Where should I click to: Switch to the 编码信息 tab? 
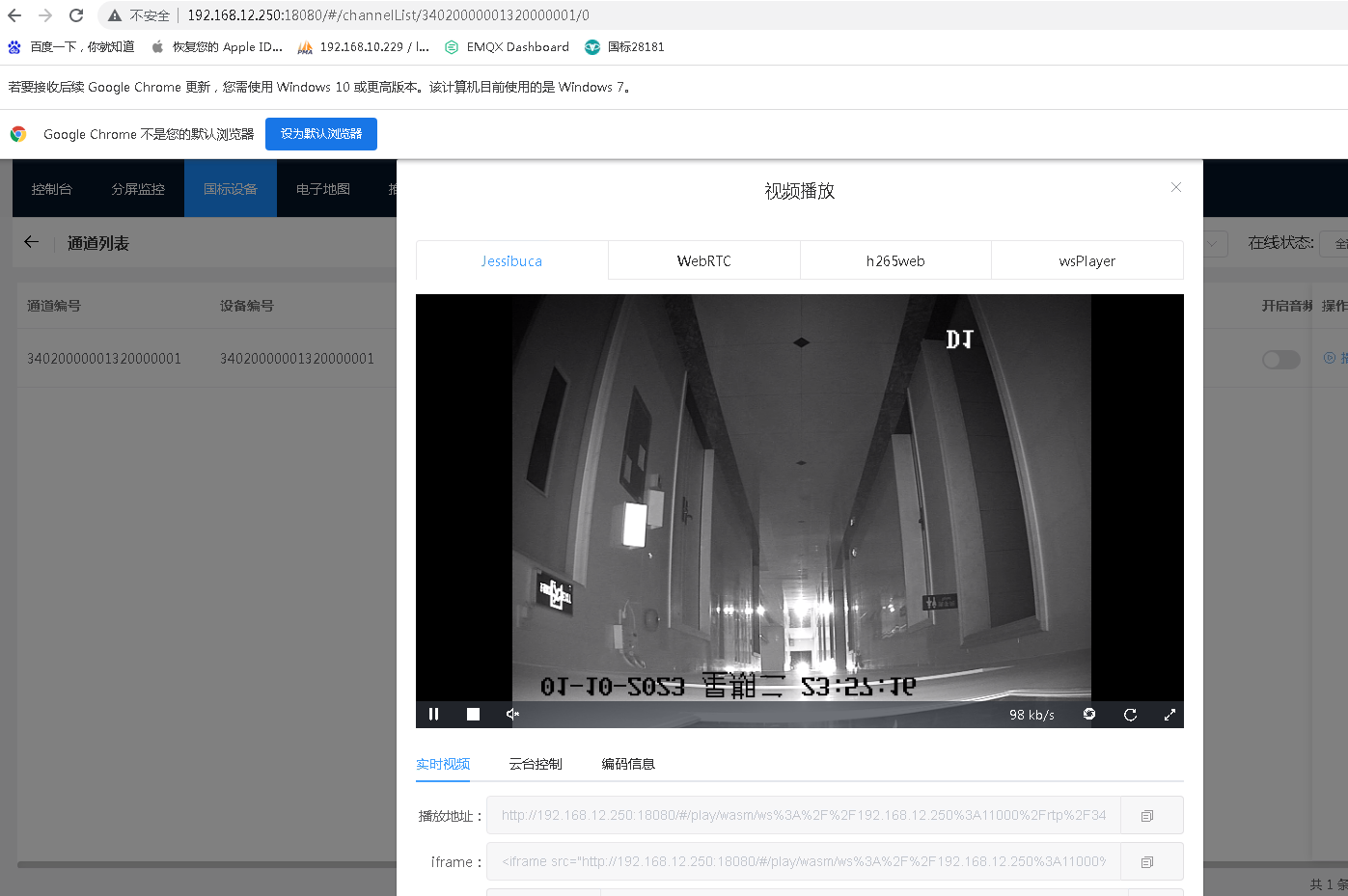(x=627, y=763)
